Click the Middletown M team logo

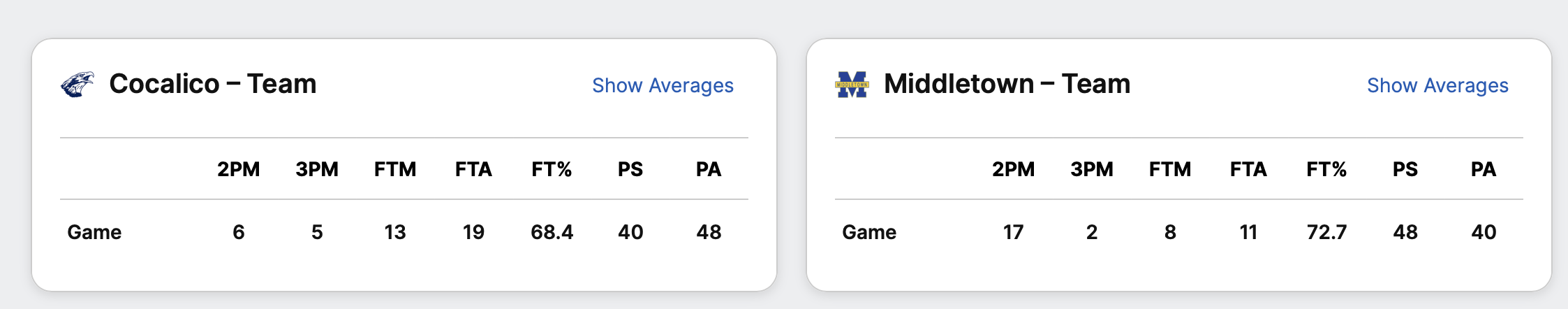852,85
